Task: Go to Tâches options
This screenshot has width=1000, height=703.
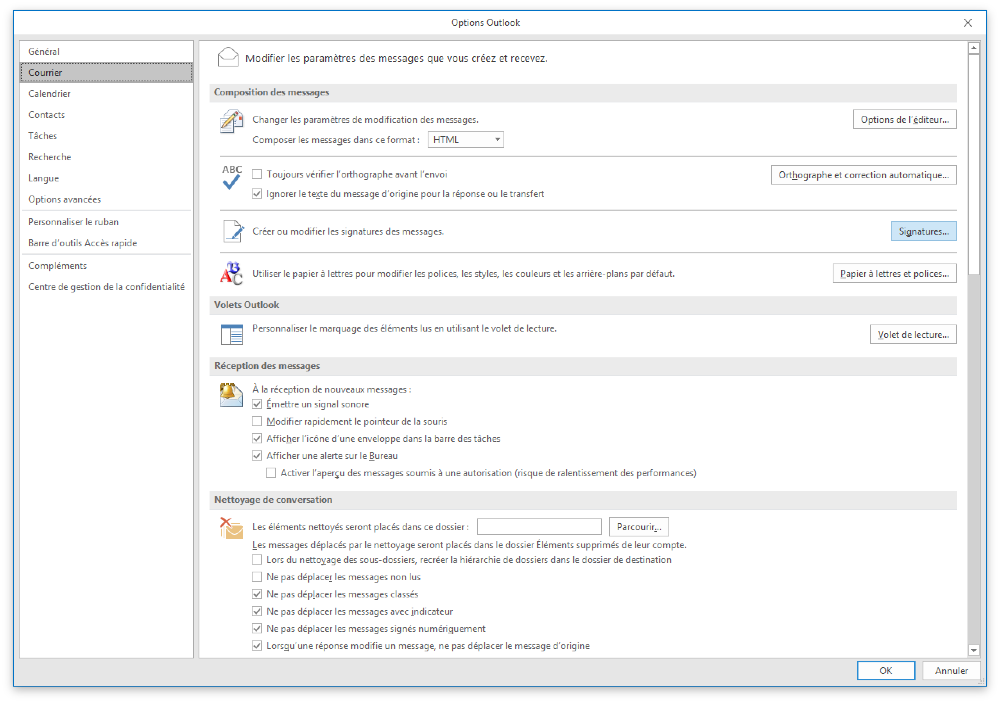Action: click(107, 136)
